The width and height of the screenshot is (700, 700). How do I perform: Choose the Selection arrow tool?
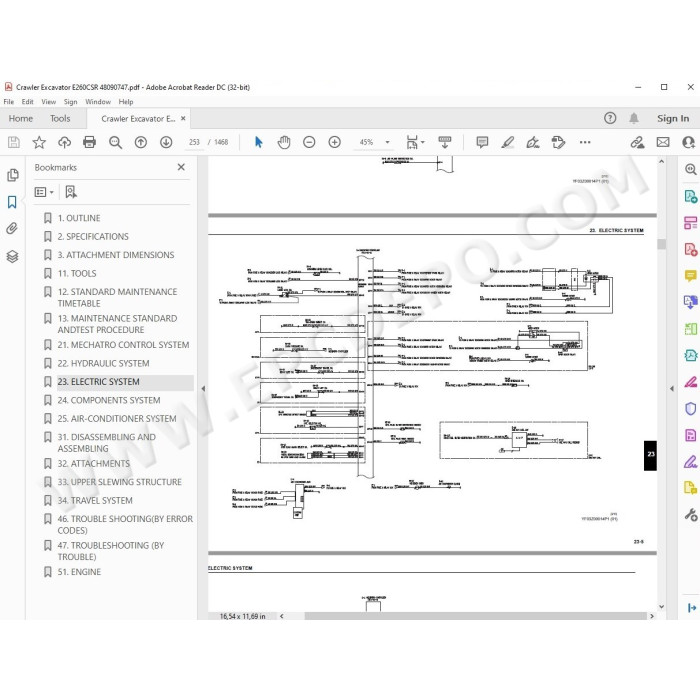point(258,142)
